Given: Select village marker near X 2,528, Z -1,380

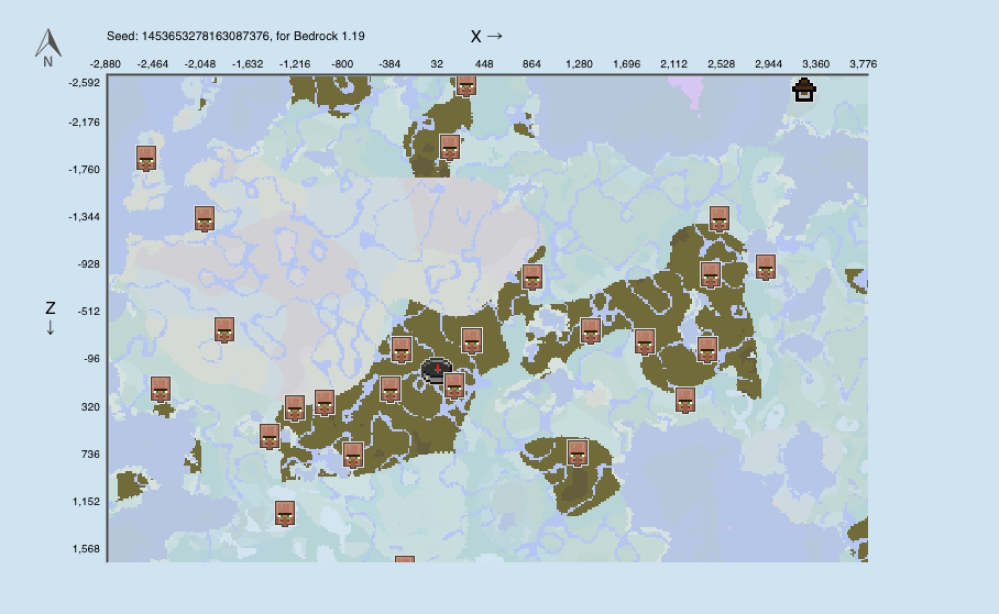Looking at the screenshot, I should click(x=719, y=218).
